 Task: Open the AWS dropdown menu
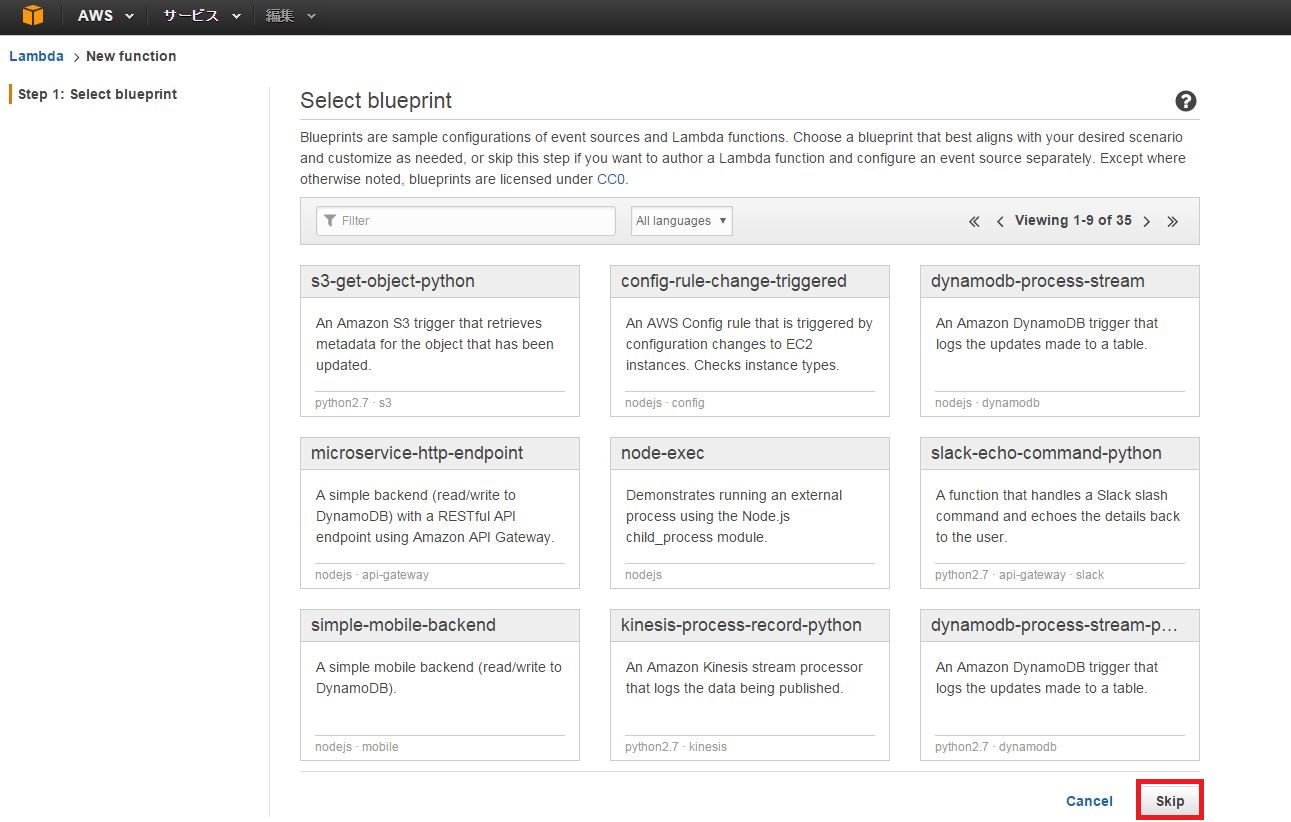[x=105, y=16]
